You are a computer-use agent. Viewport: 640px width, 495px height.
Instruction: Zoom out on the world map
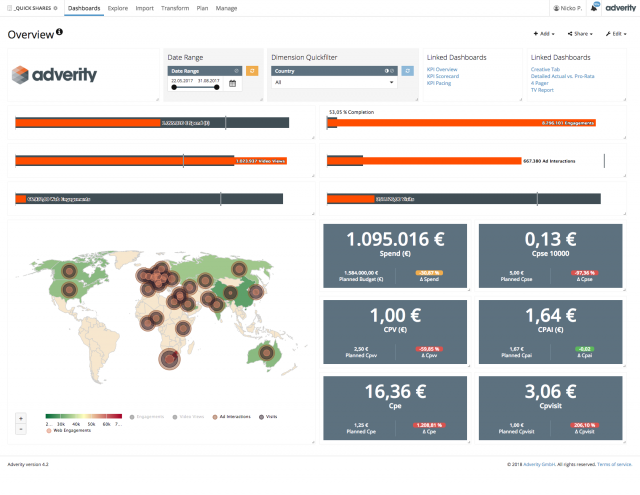[21, 429]
